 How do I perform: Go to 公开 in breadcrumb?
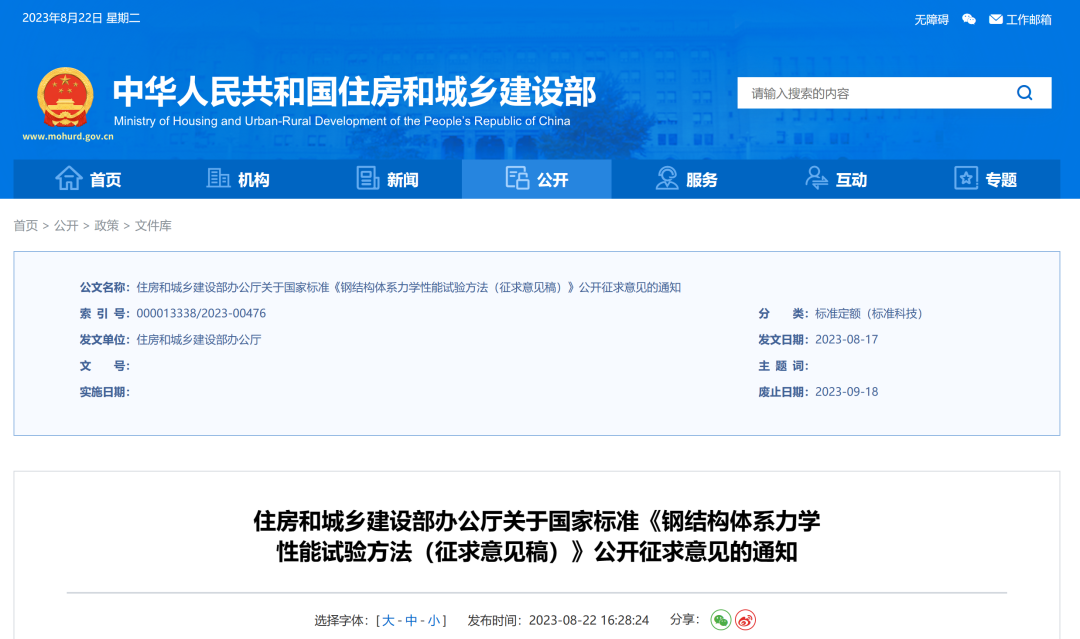pyautogui.click(x=66, y=226)
